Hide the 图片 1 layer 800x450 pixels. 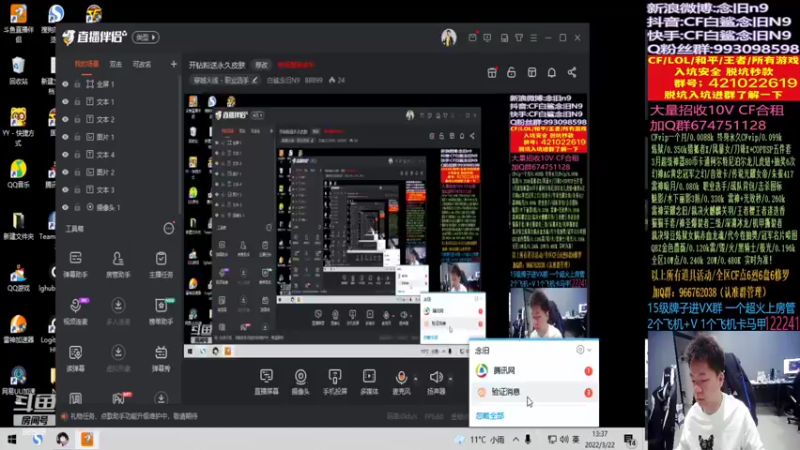65,137
